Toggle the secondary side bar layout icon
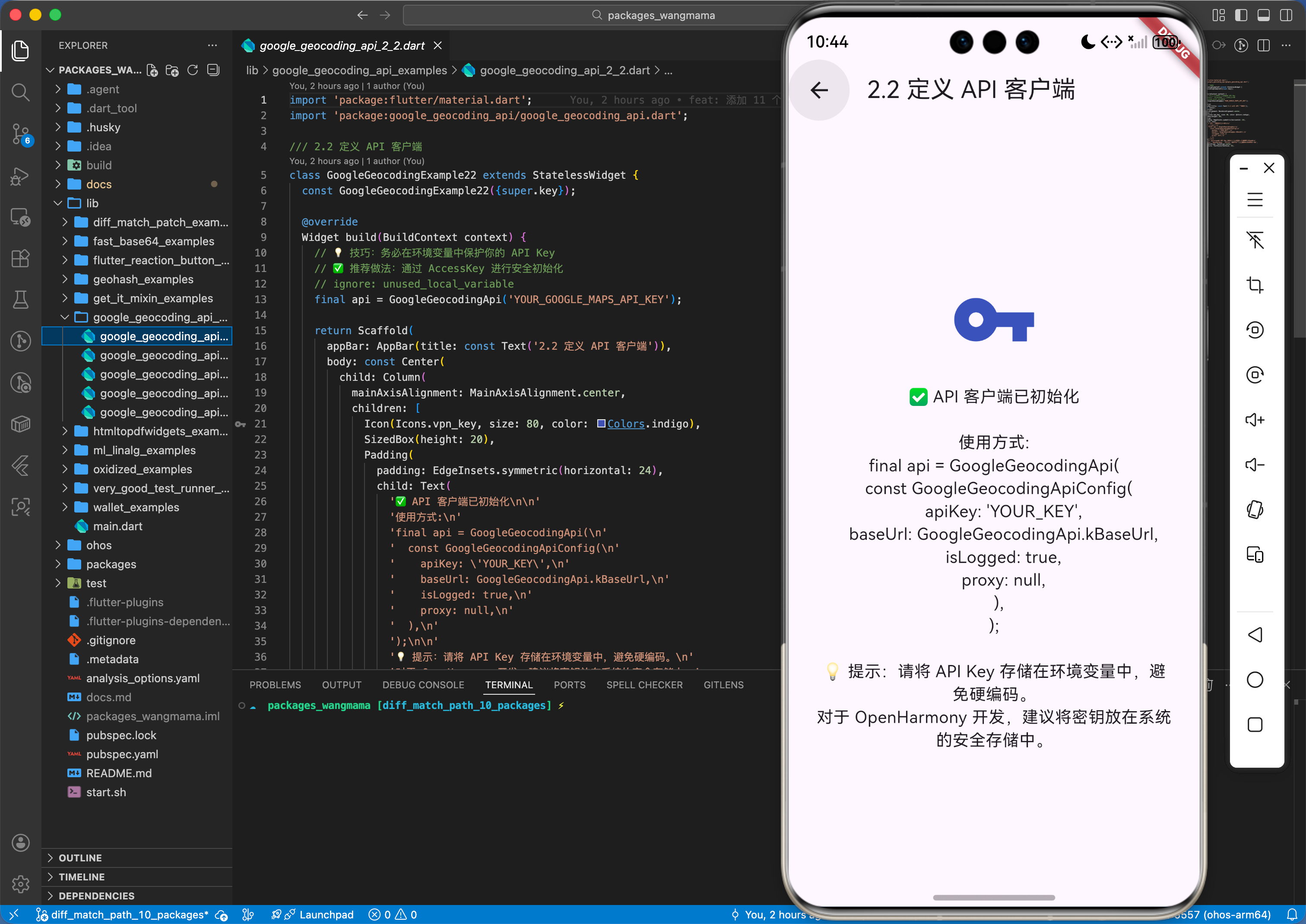Image resolution: width=1306 pixels, height=924 pixels. click(x=1286, y=16)
